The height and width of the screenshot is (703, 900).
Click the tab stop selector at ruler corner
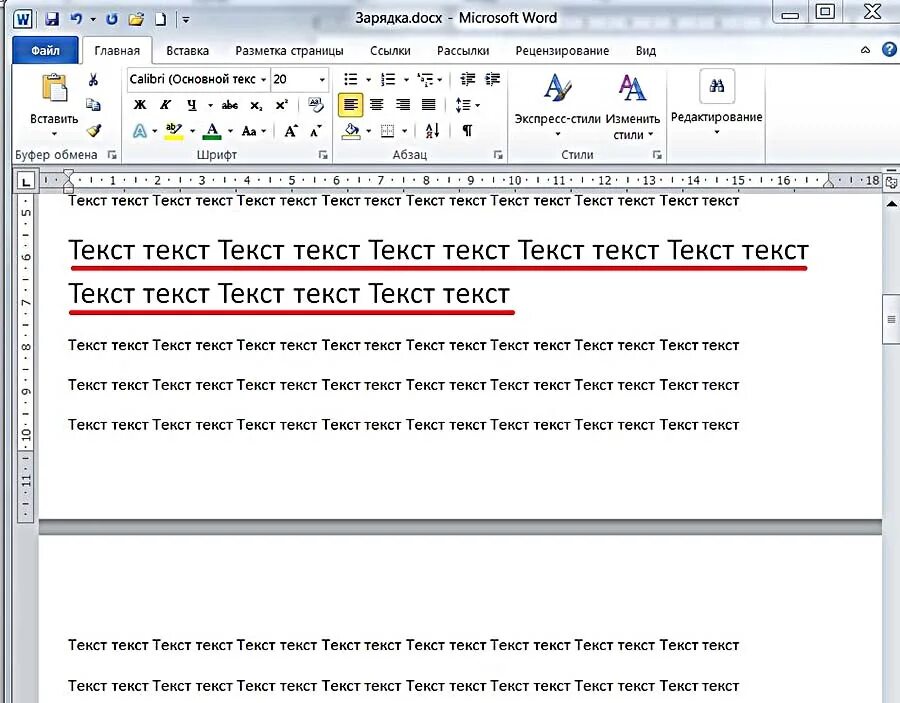pos(25,182)
